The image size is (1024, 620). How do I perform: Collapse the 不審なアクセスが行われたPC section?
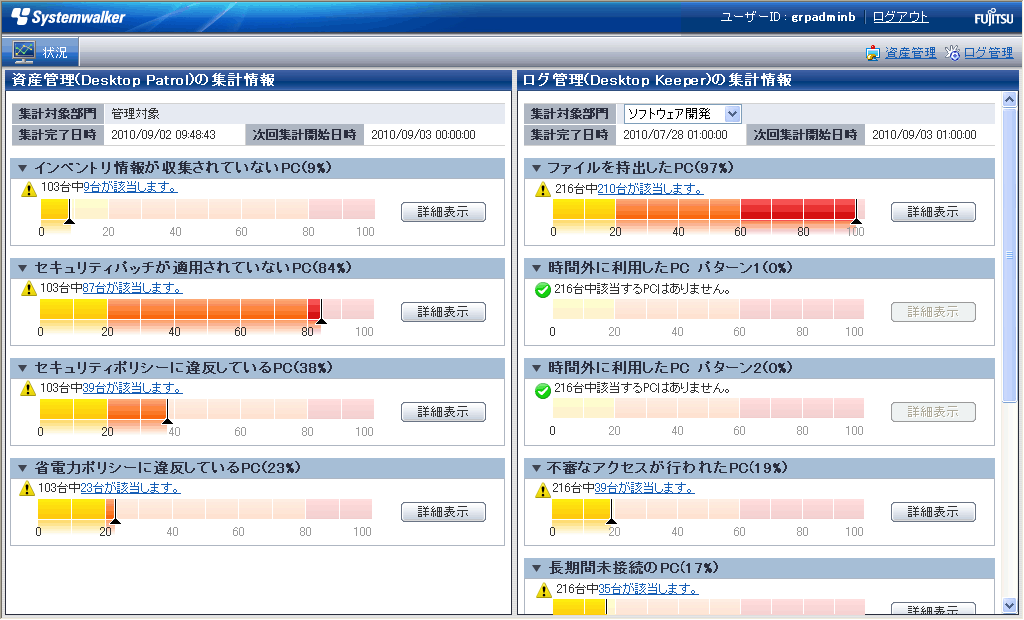[x=537, y=468]
